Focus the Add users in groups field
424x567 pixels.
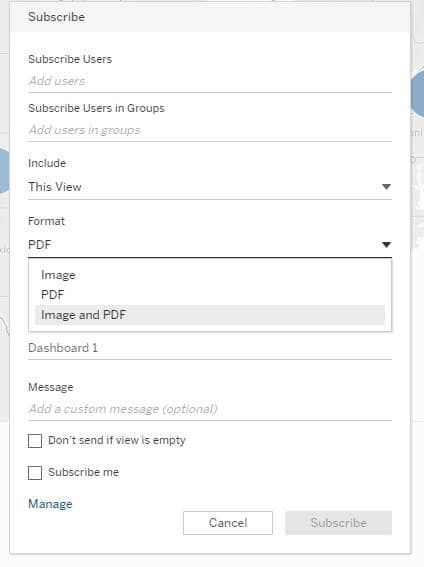(x=210, y=130)
